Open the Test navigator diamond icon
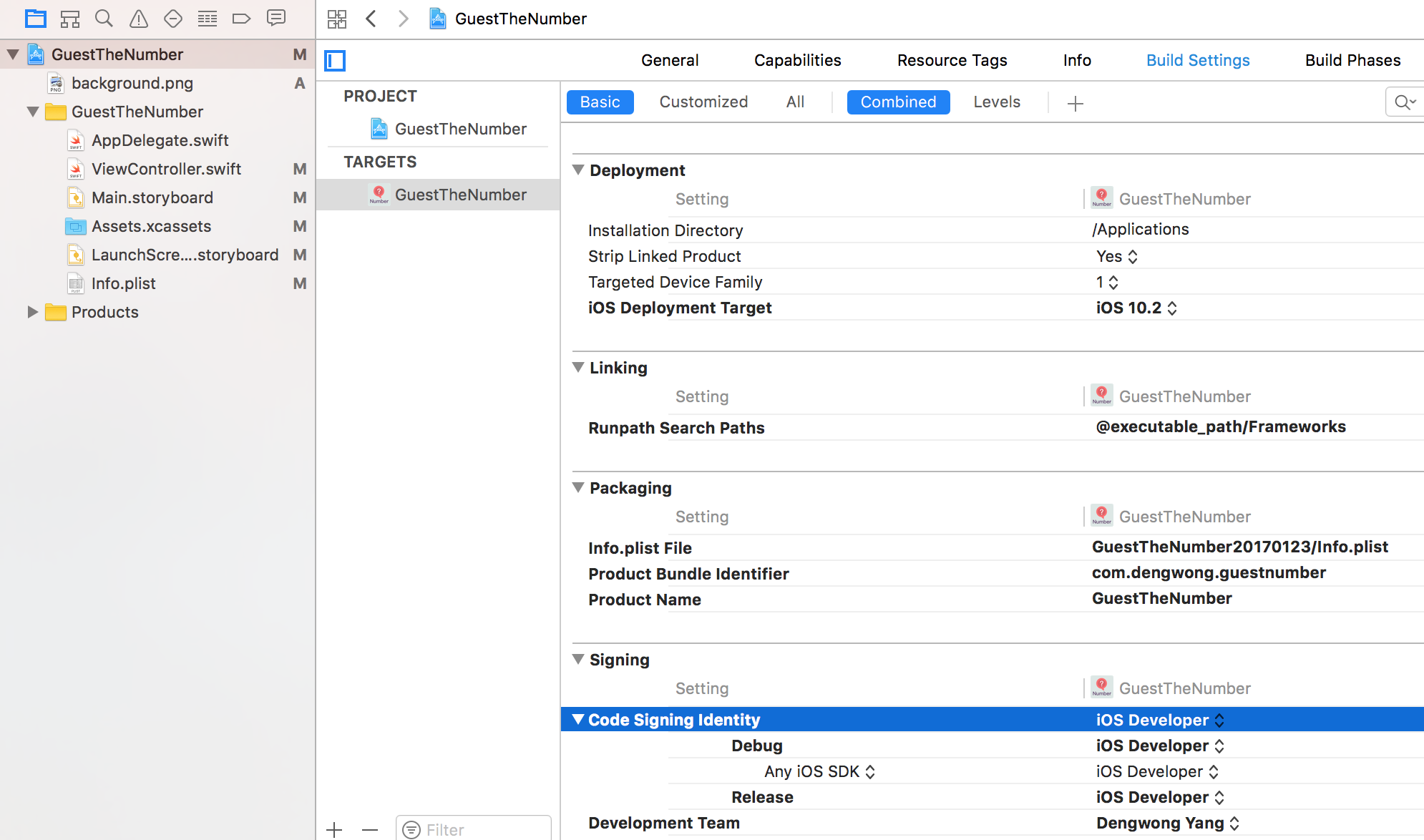1424x840 pixels. 173,19
